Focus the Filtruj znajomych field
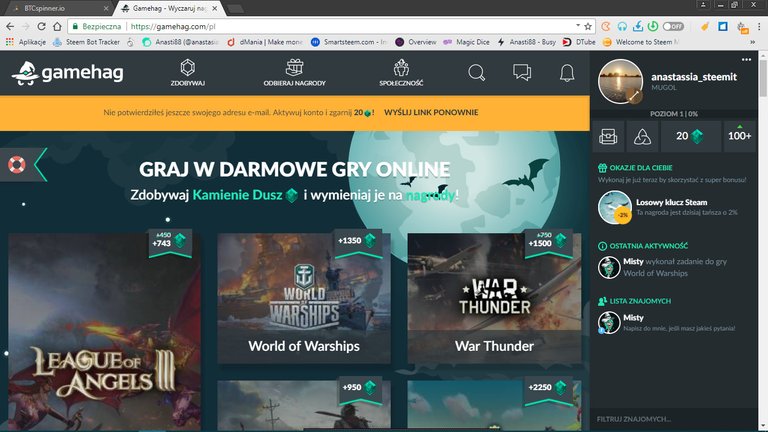Screen dimensions: 768x432 [673, 419]
